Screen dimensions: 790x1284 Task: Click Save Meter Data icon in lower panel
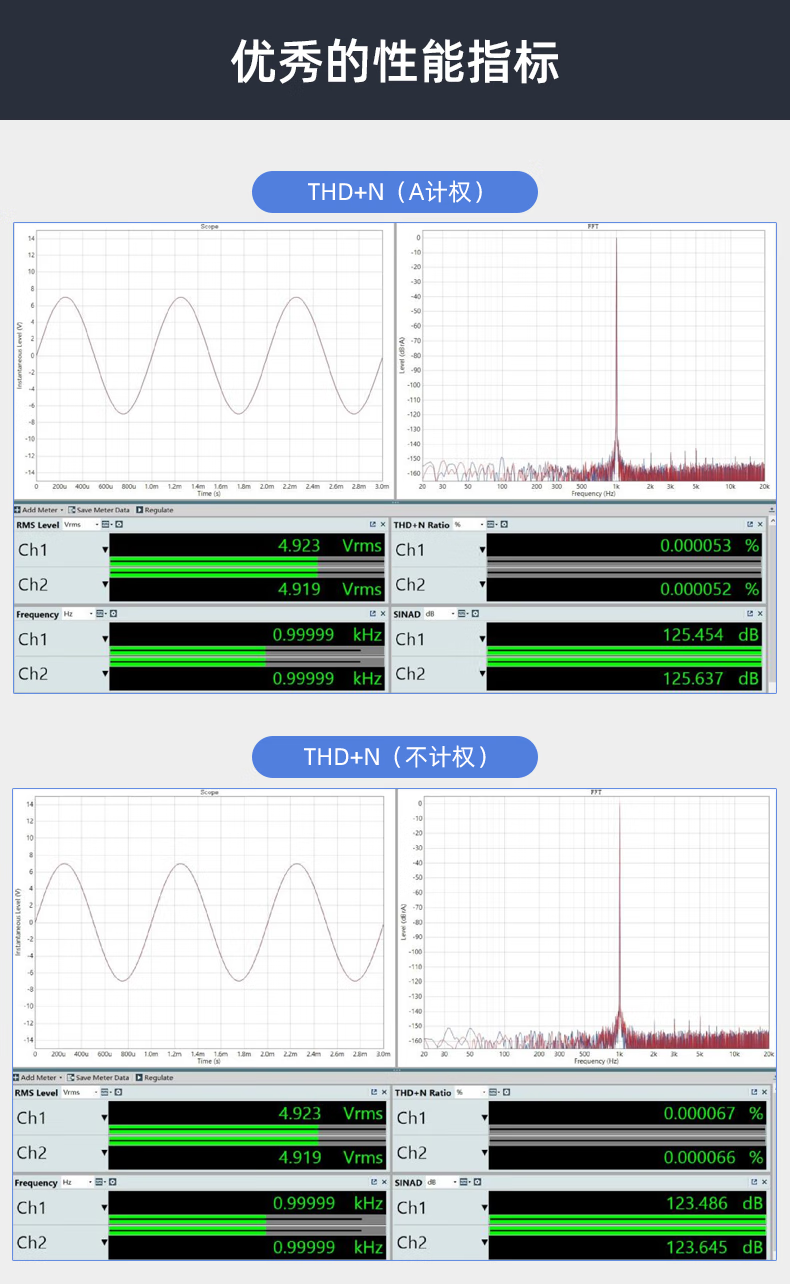click(72, 1078)
